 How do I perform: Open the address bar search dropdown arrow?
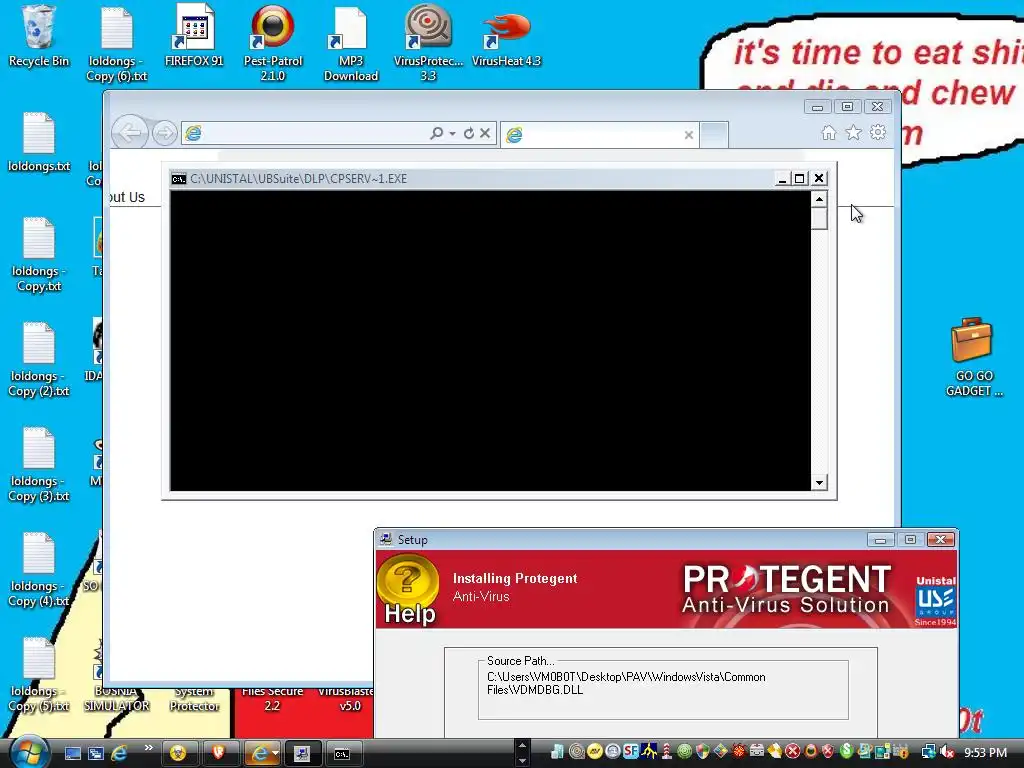[452, 133]
